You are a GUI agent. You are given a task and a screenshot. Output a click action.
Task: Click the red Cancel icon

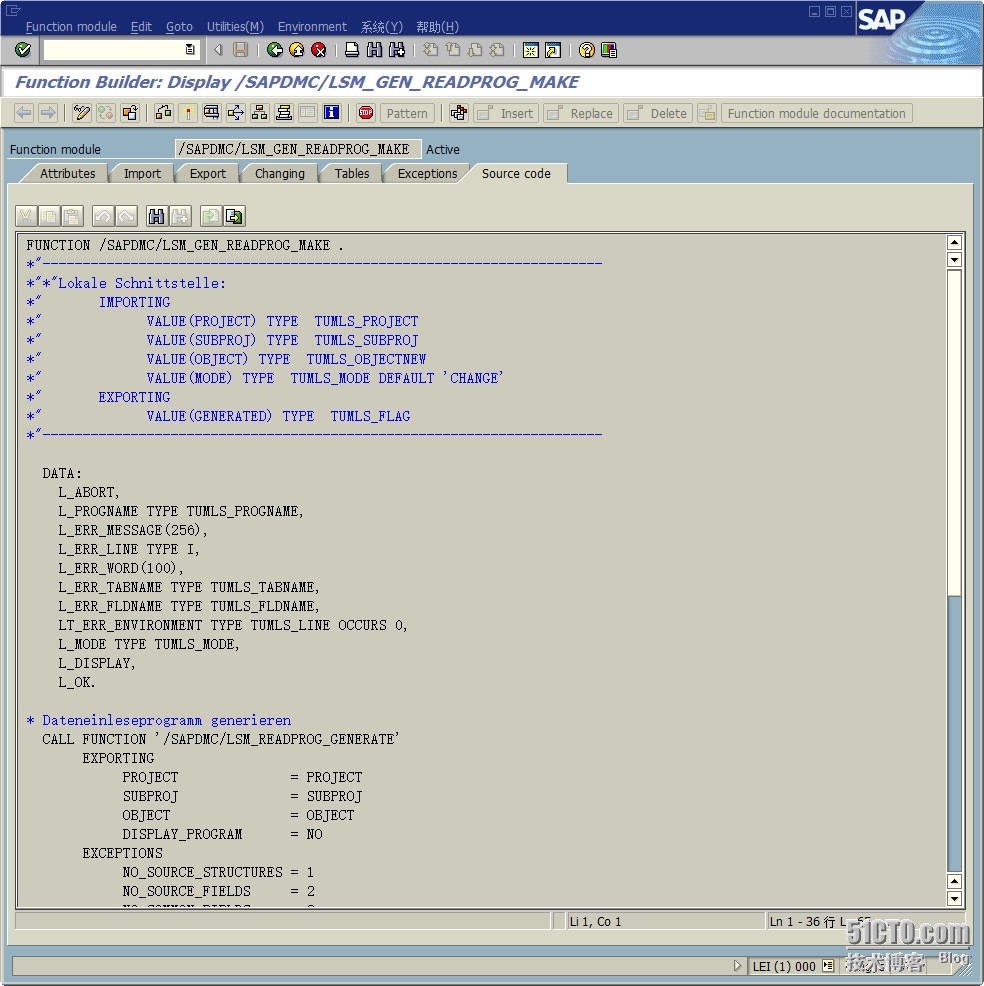pos(319,50)
